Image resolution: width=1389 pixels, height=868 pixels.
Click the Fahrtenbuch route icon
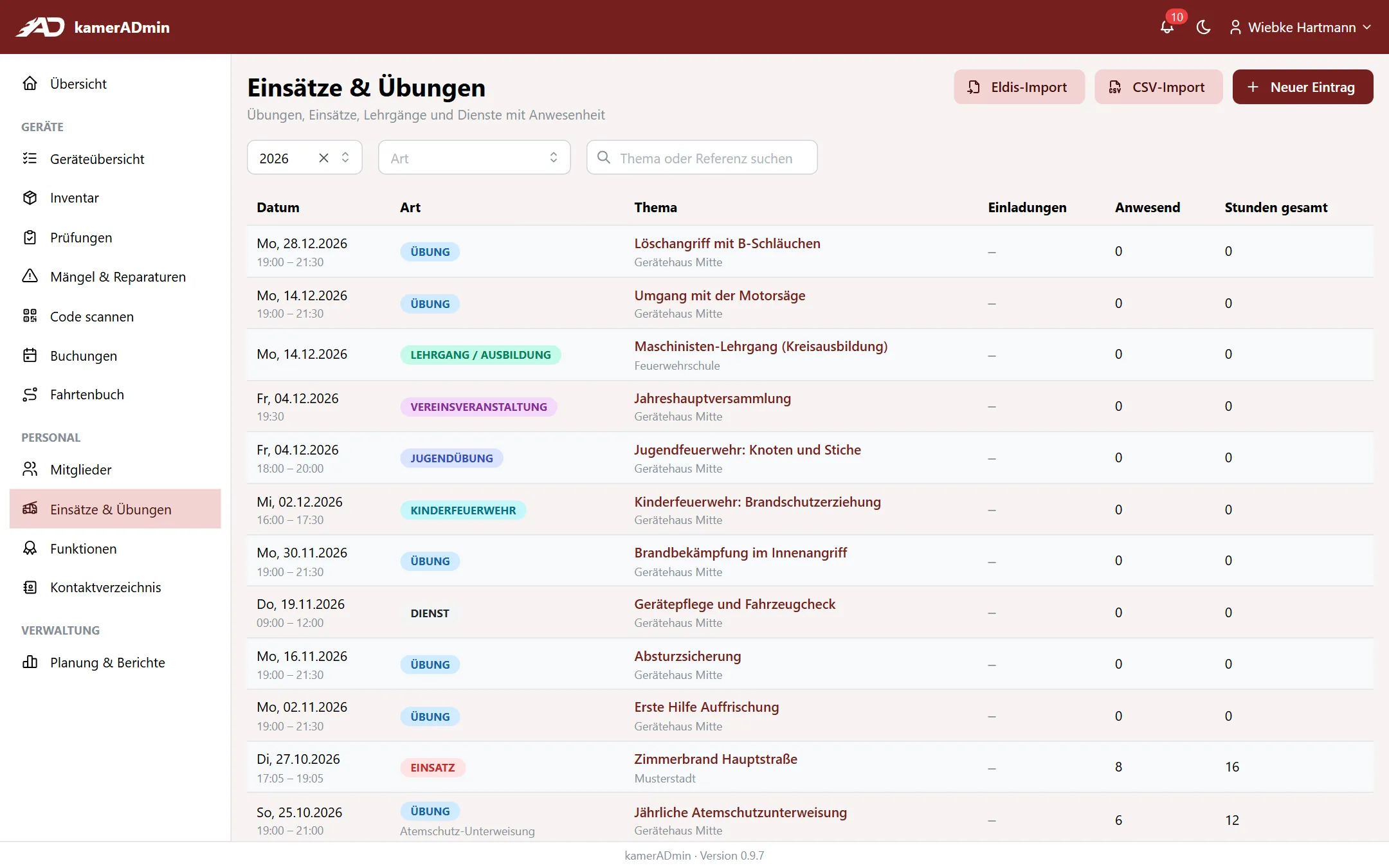[30, 394]
